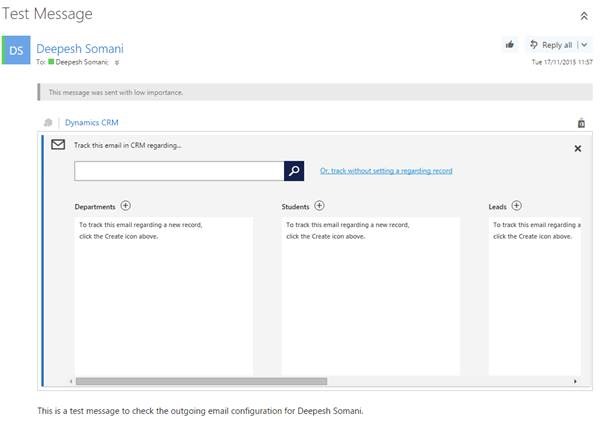Viewport: 602px width, 430px height.
Task: Click the right arrow of horizontal scrollbar
Action: tap(575, 381)
